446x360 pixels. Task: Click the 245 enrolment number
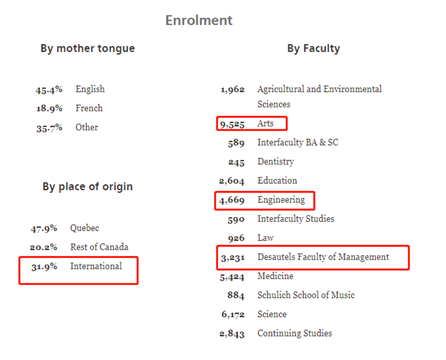(236, 162)
